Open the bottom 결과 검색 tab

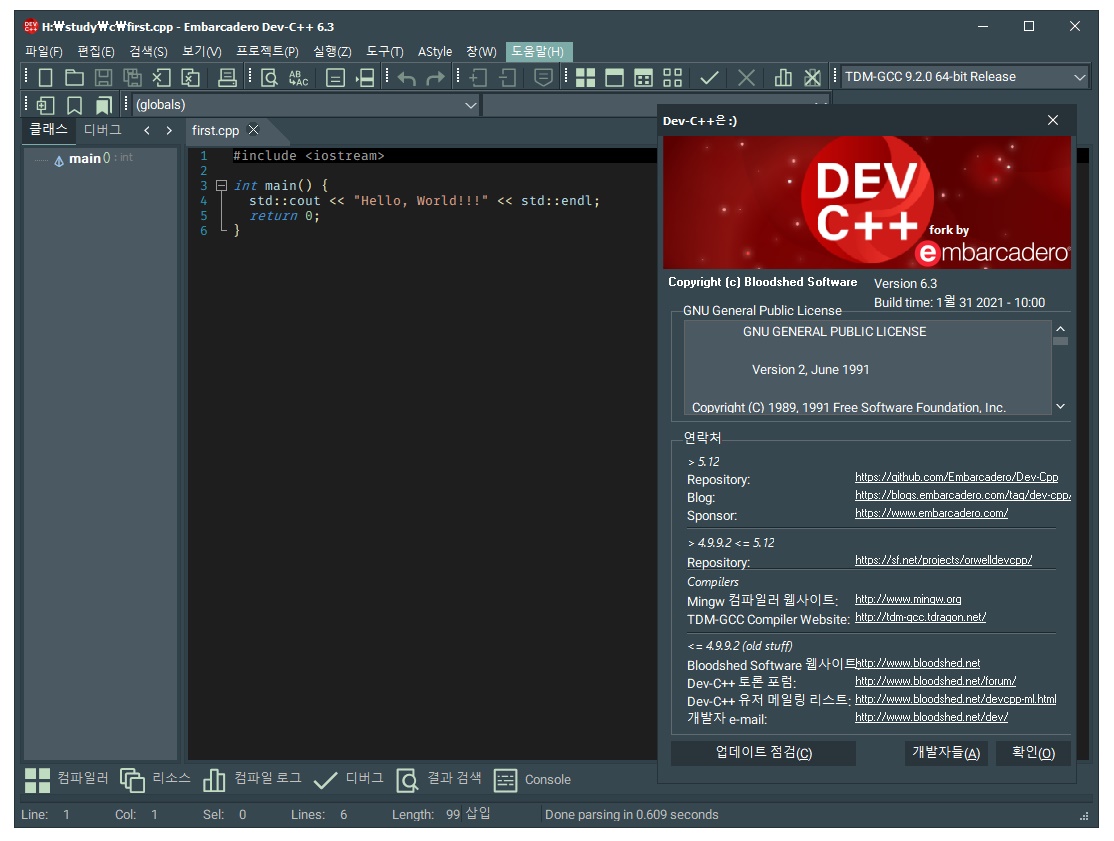tap(439, 779)
